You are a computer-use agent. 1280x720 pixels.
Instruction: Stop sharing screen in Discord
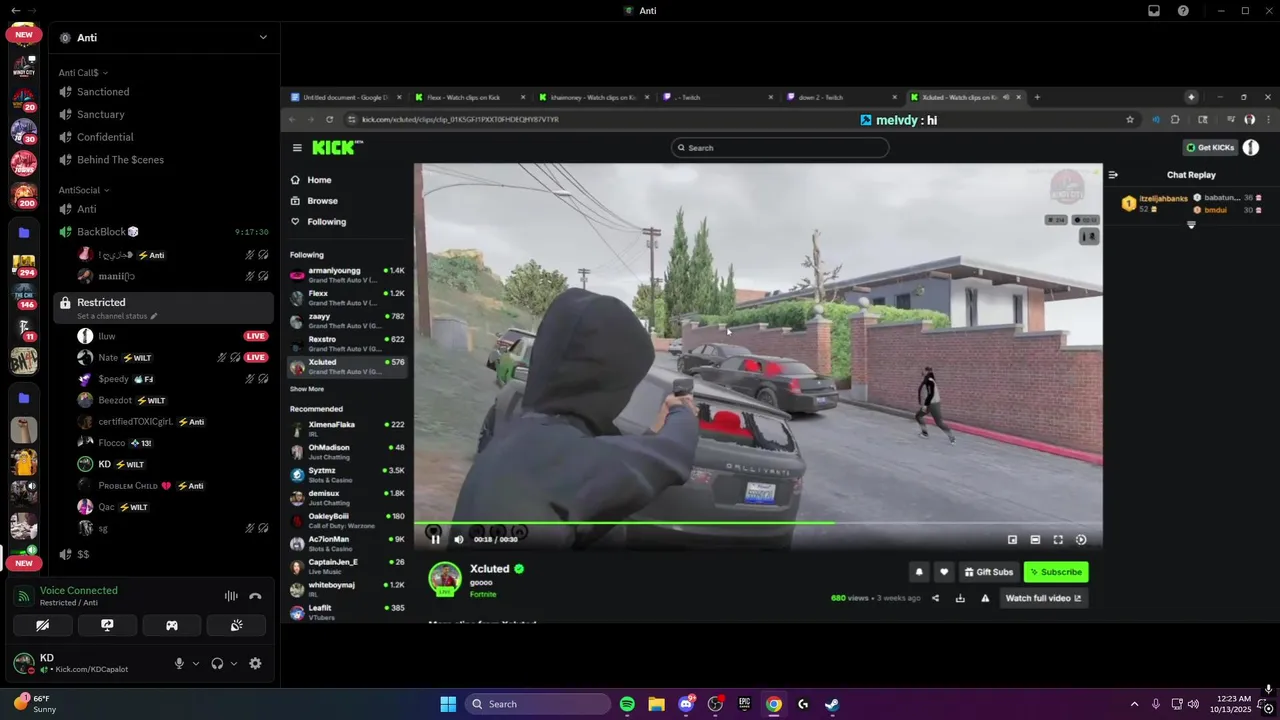(x=107, y=626)
